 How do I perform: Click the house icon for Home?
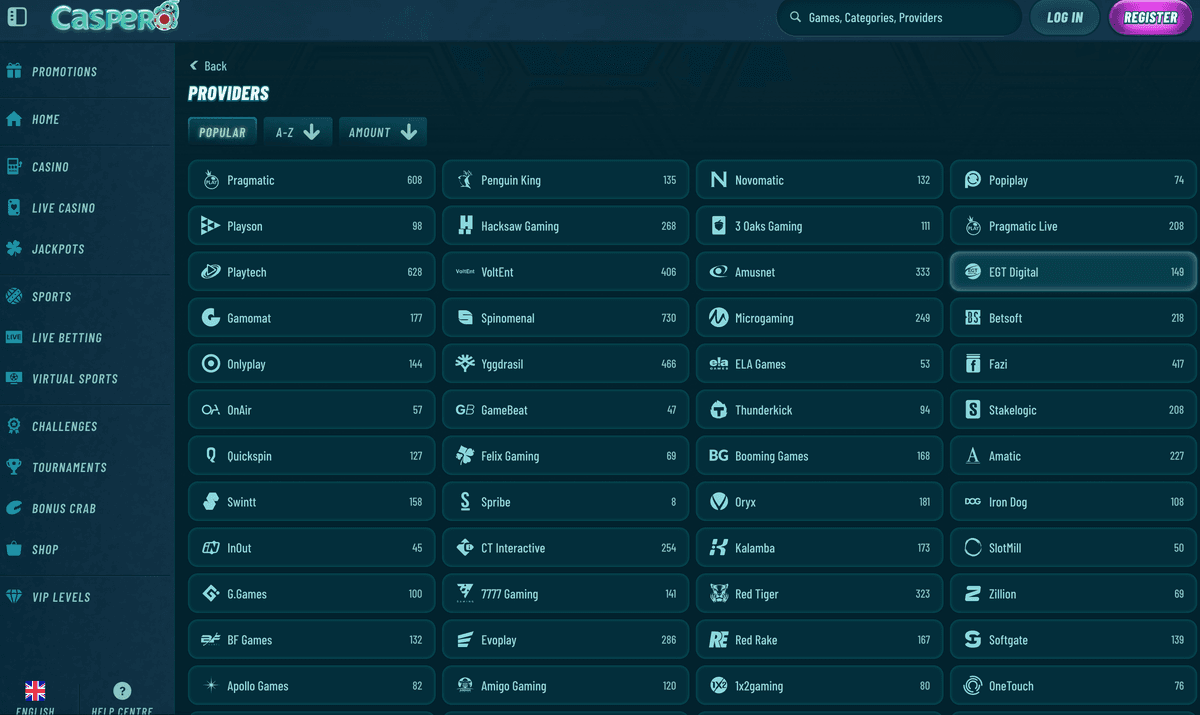point(14,119)
